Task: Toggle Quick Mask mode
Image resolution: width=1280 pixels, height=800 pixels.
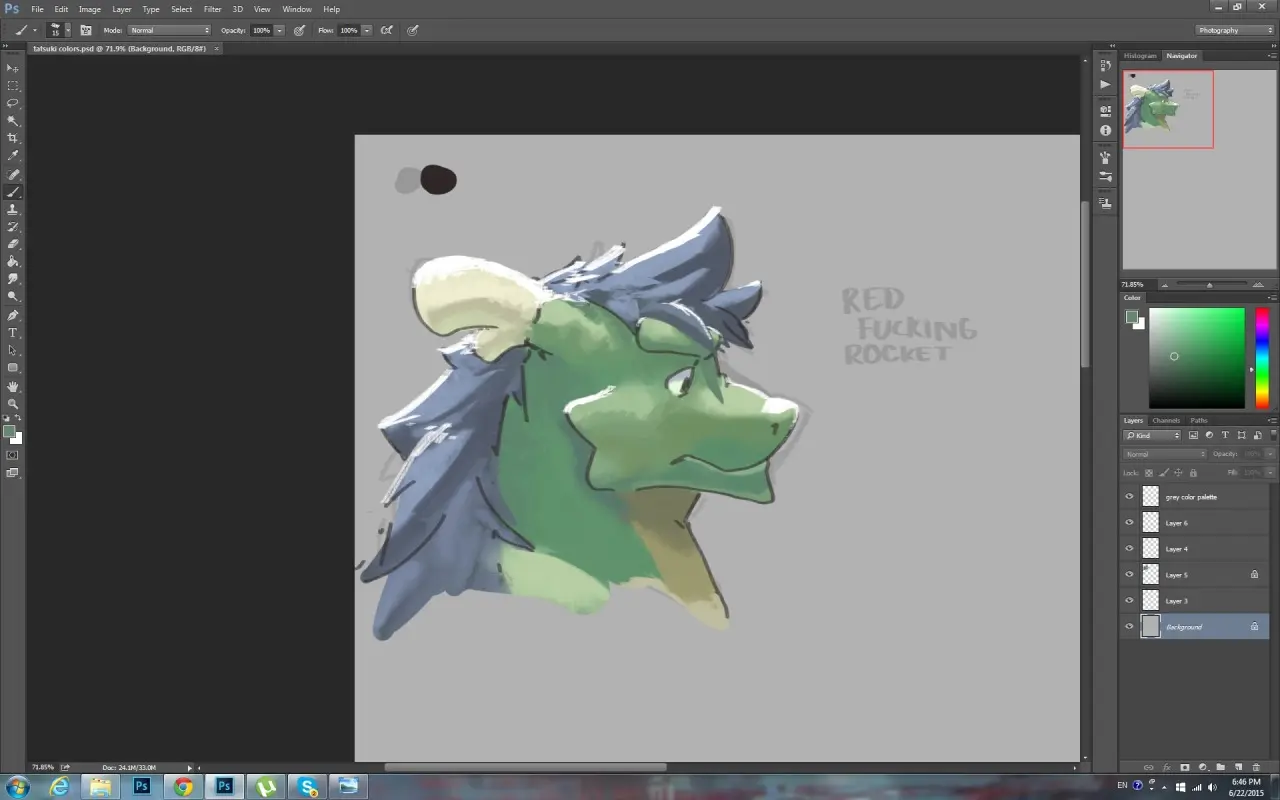Action: point(13,455)
